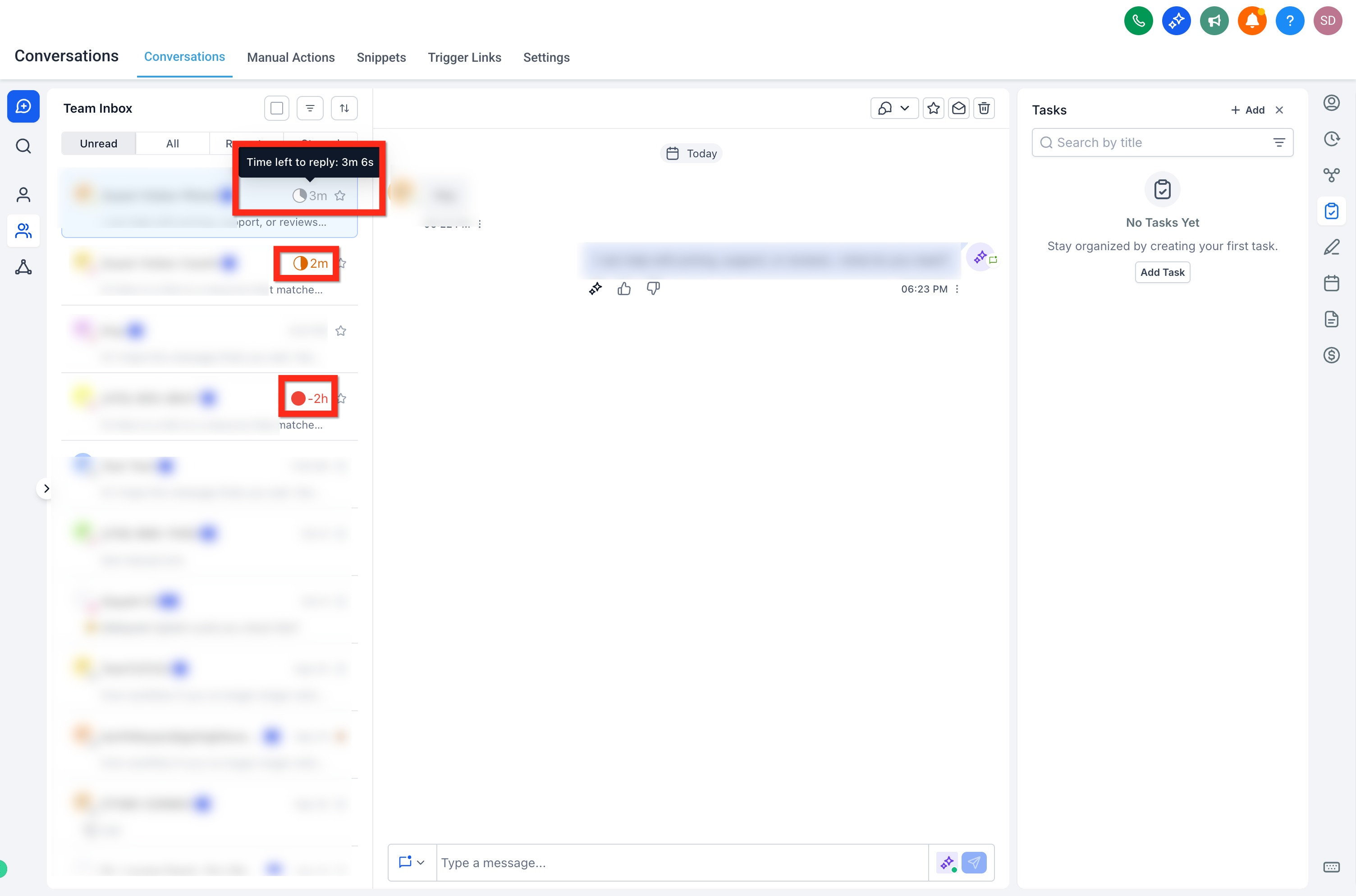Open the help question mark icon

[x=1290, y=21]
